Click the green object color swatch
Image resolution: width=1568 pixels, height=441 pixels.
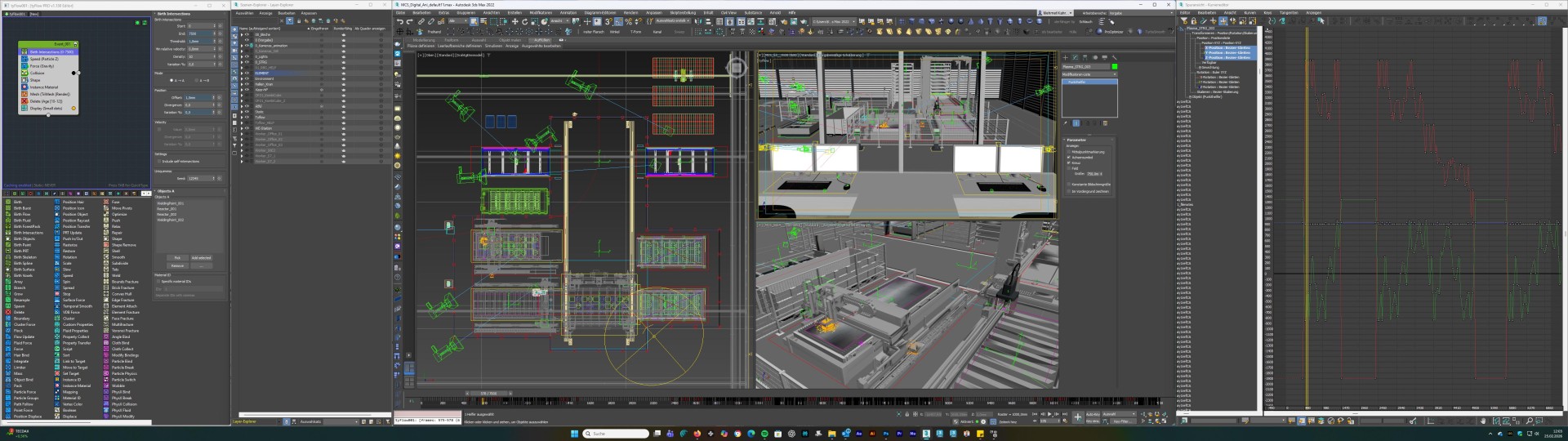(1114, 67)
